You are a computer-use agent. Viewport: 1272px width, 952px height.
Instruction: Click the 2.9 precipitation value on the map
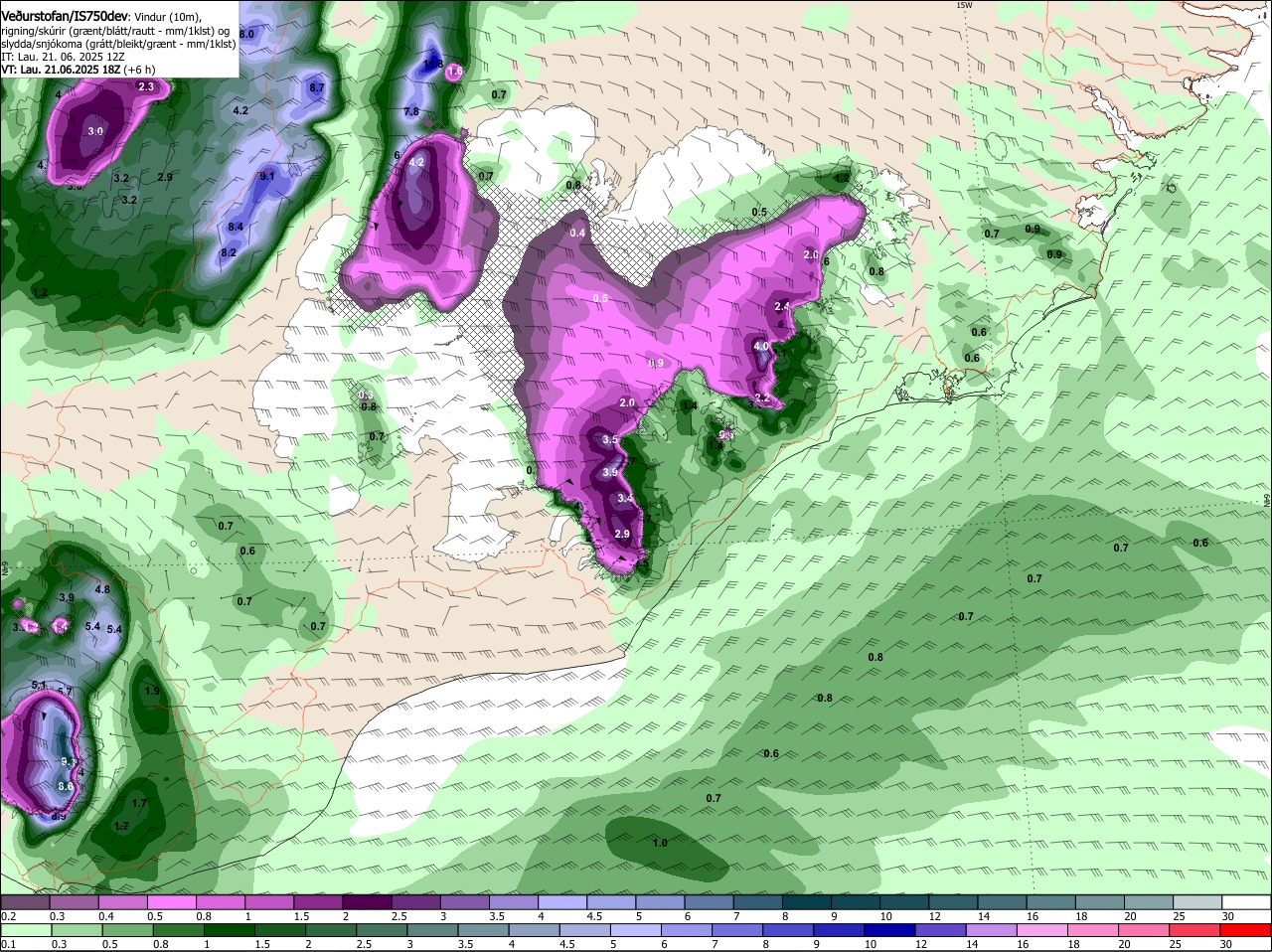(x=622, y=534)
